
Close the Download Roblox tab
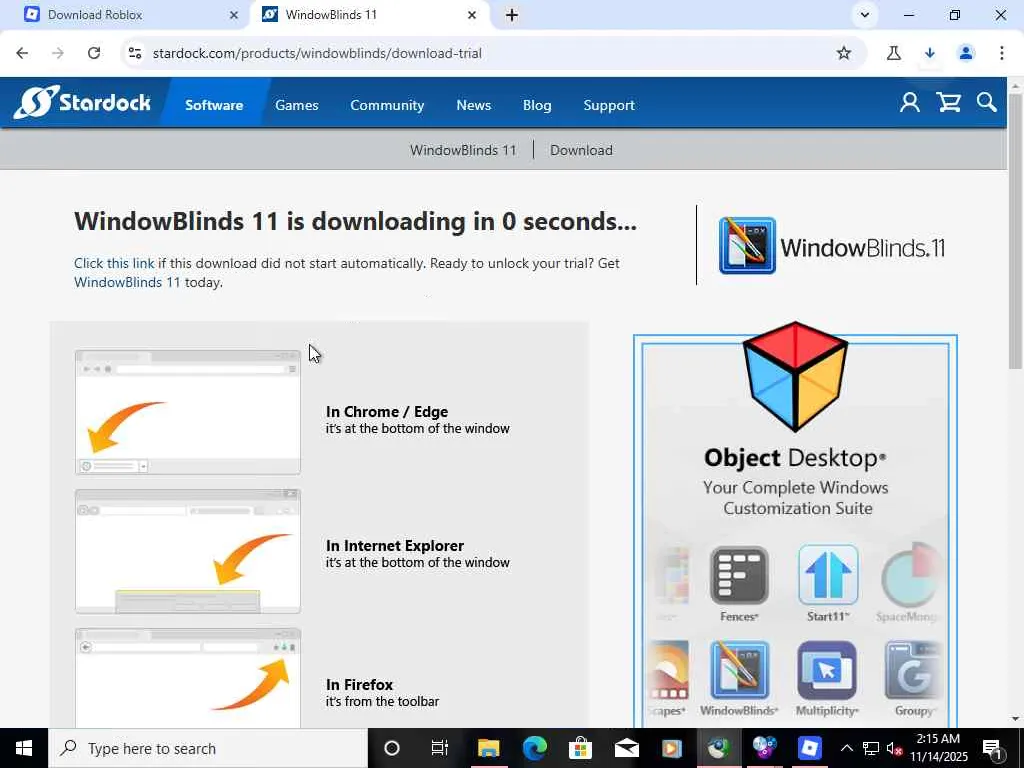[234, 15]
